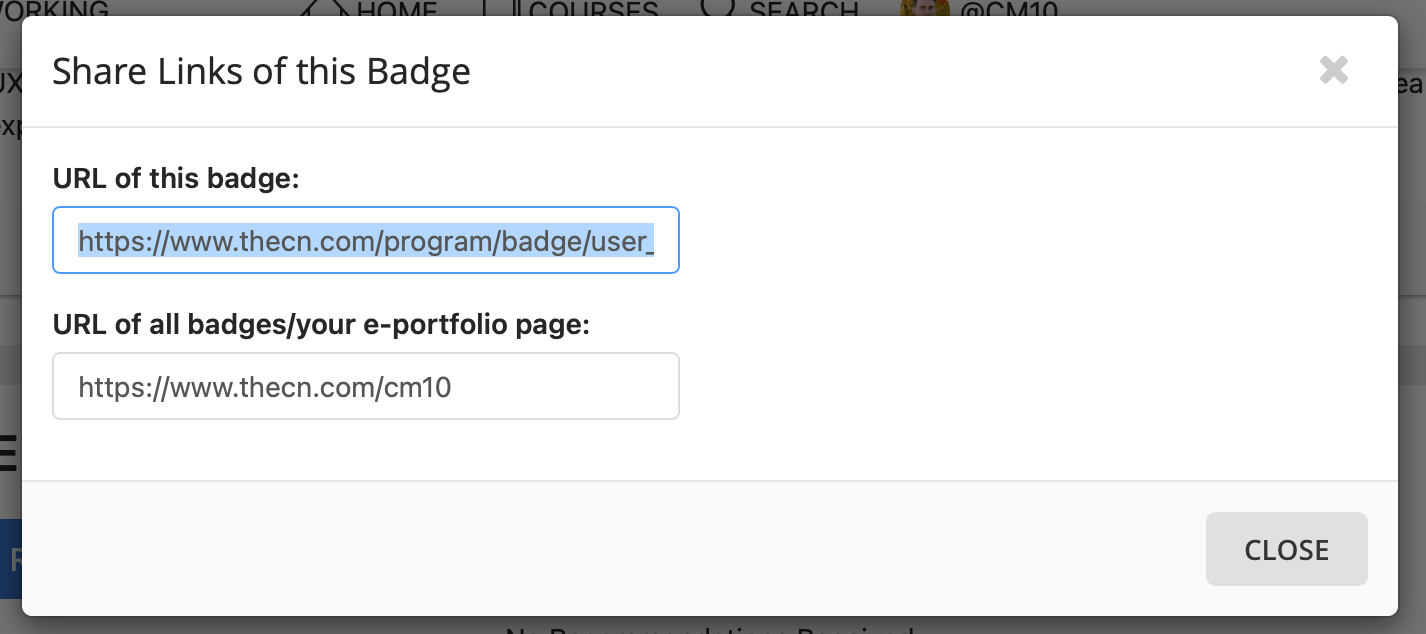This screenshot has height=634, width=1426.
Task: Click the highlighted thecn.com badge link text
Action: point(366,240)
